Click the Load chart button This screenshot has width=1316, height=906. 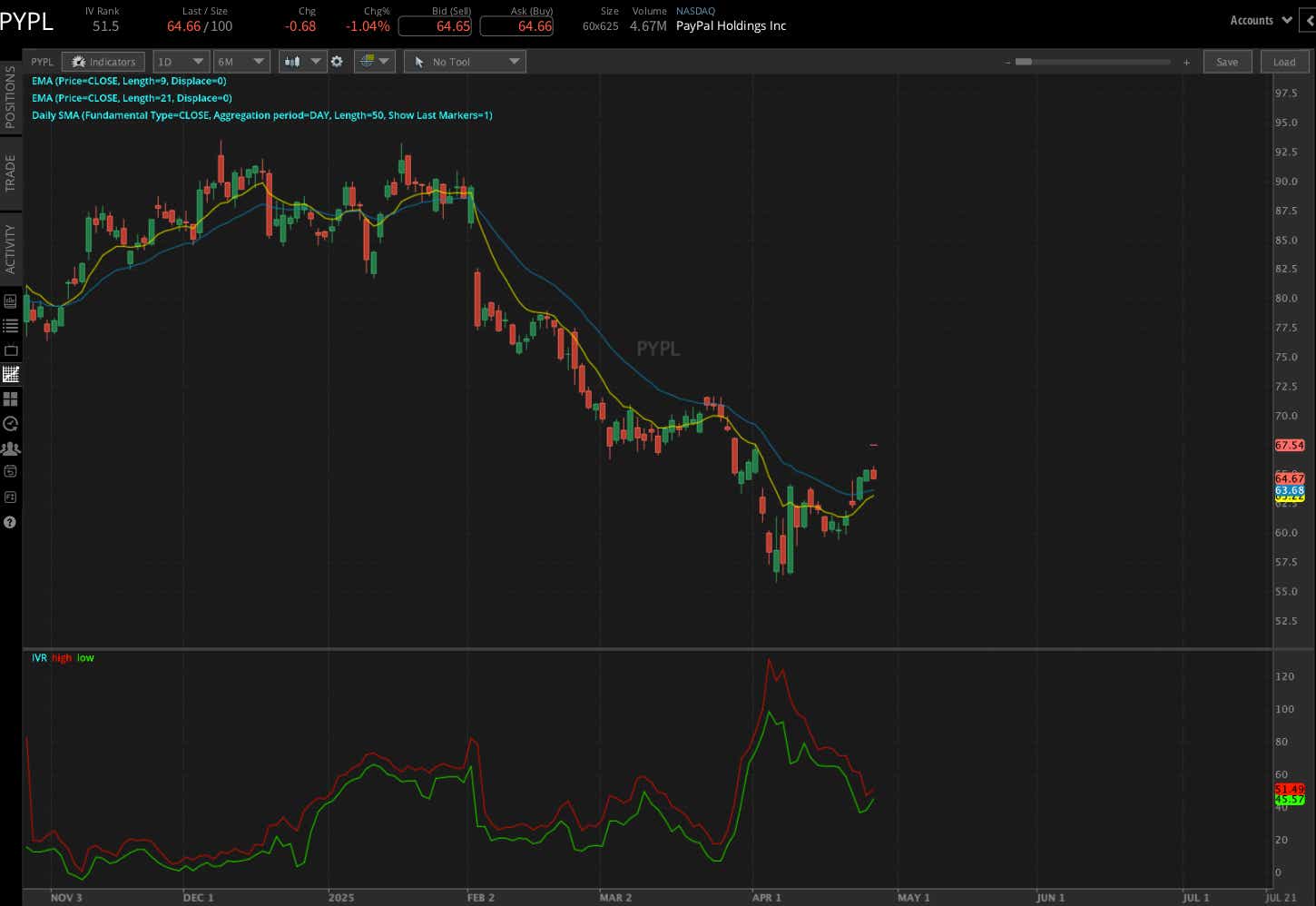point(1284,62)
